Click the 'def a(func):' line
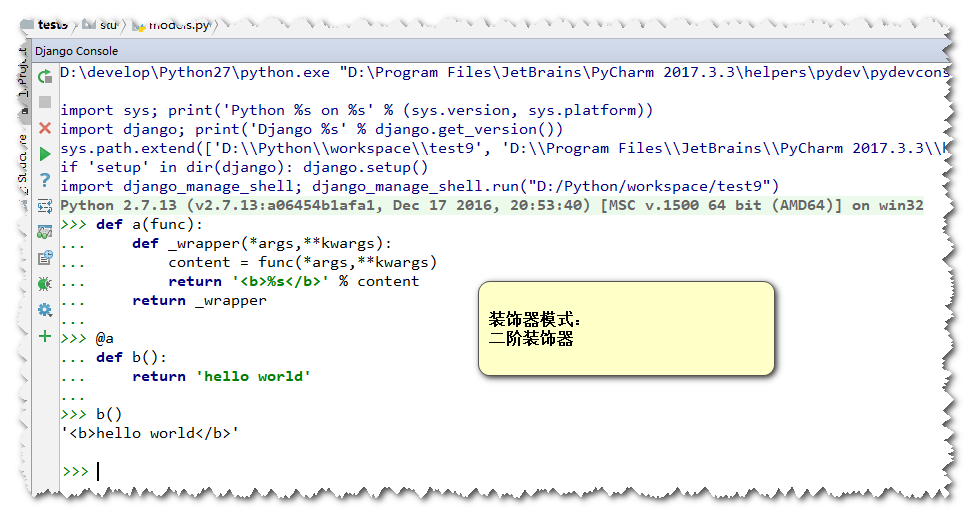The width and height of the screenshot is (971, 515). [x=149, y=224]
